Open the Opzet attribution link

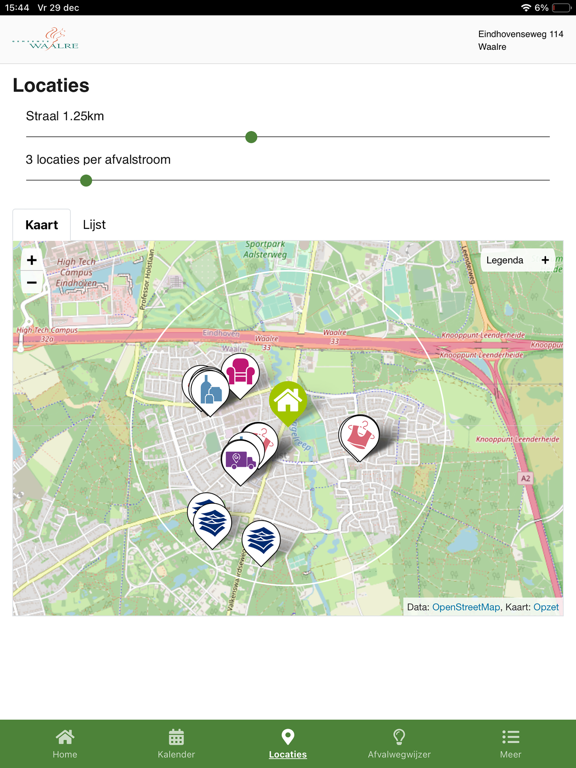click(x=546, y=607)
